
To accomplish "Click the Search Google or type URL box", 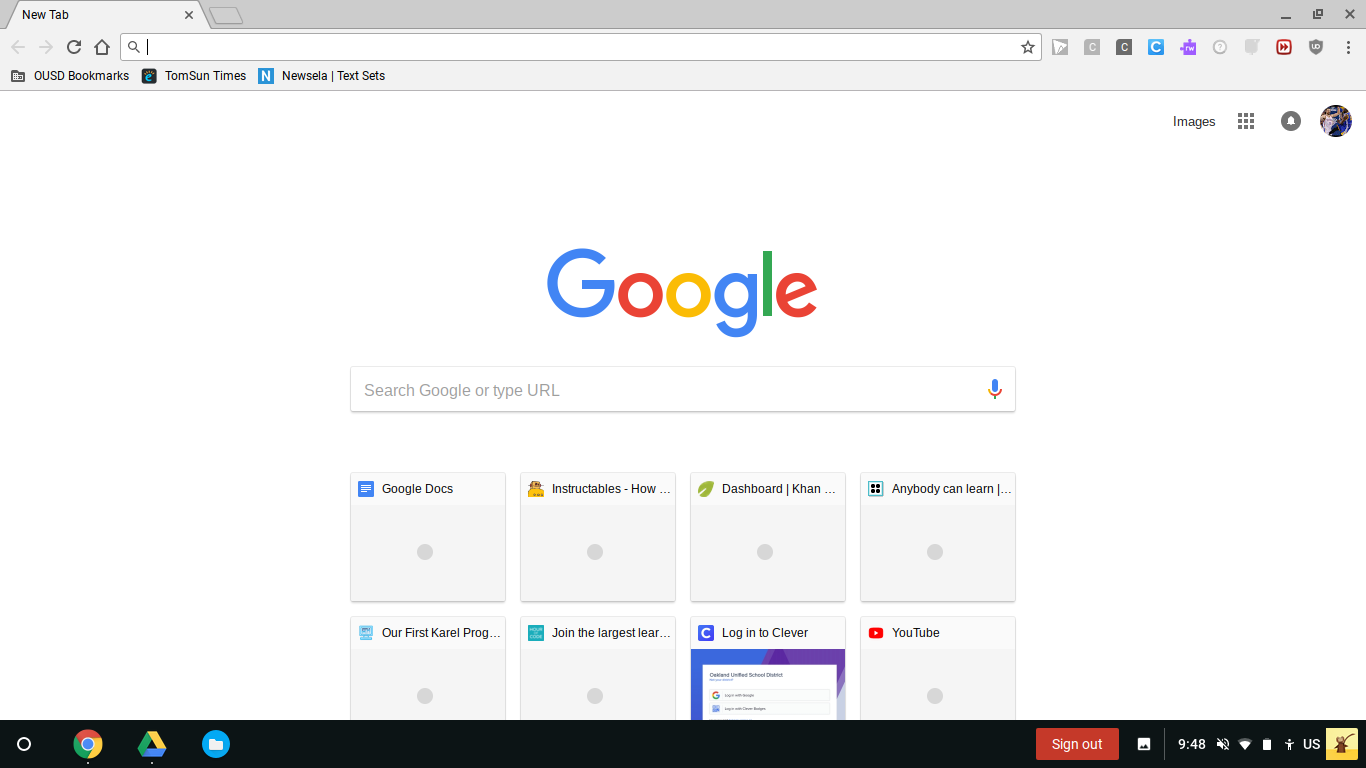I will click(x=683, y=389).
